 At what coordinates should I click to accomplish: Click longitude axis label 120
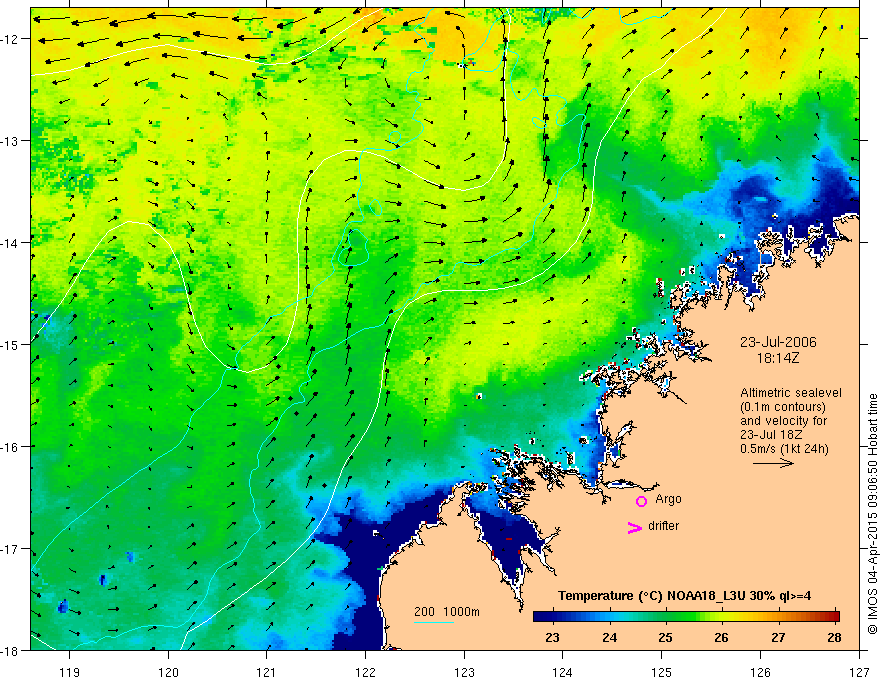coord(168,672)
